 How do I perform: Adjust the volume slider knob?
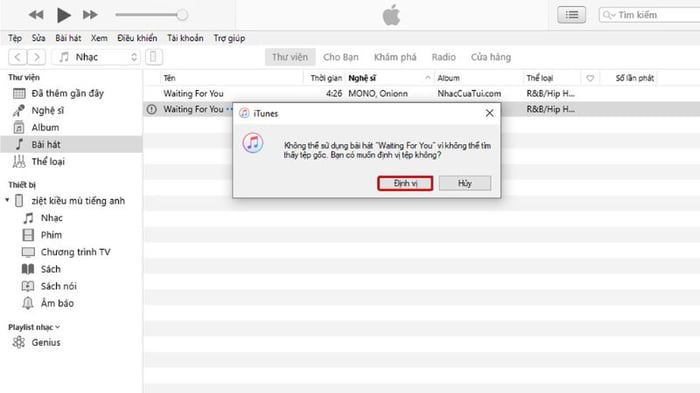pos(182,15)
